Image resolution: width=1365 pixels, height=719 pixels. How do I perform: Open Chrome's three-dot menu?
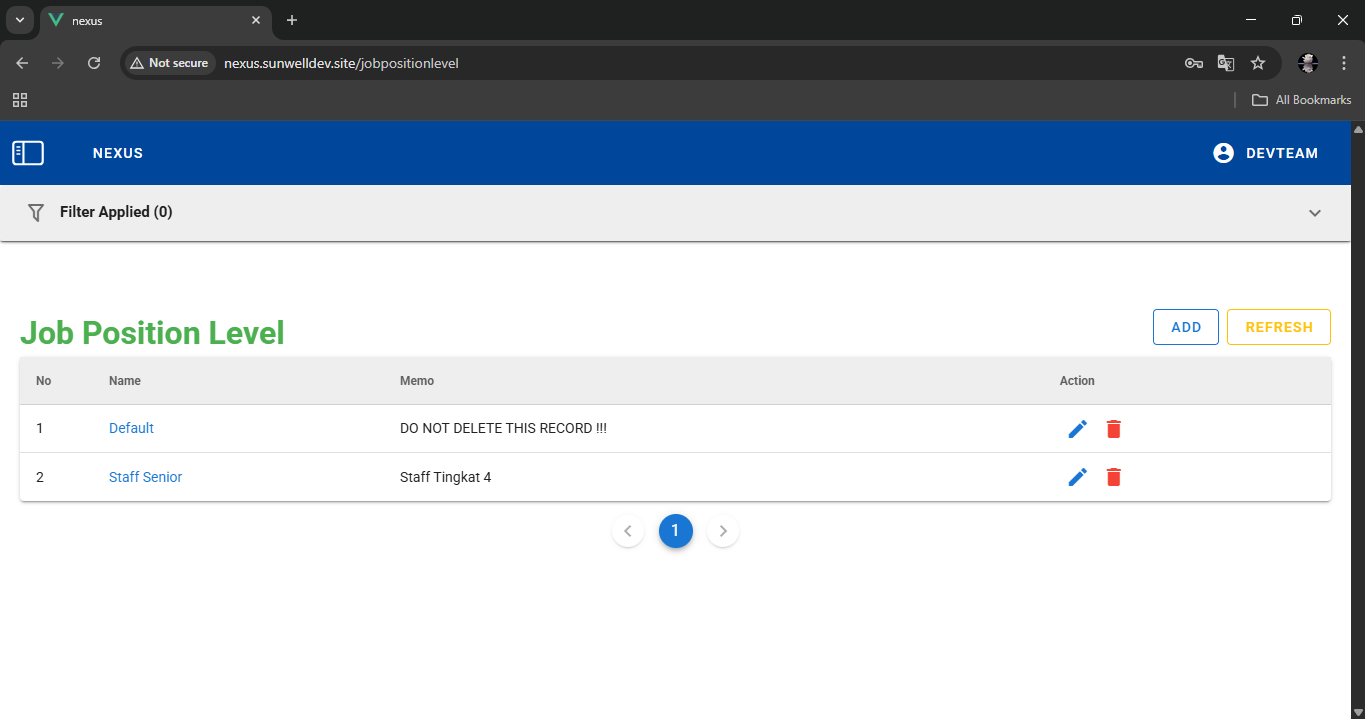[x=1344, y=63]
